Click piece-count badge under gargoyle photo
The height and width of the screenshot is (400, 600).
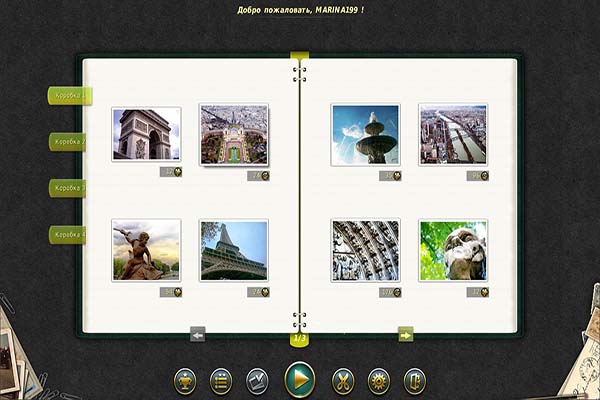pyautogui.click(x=478, y=292)
